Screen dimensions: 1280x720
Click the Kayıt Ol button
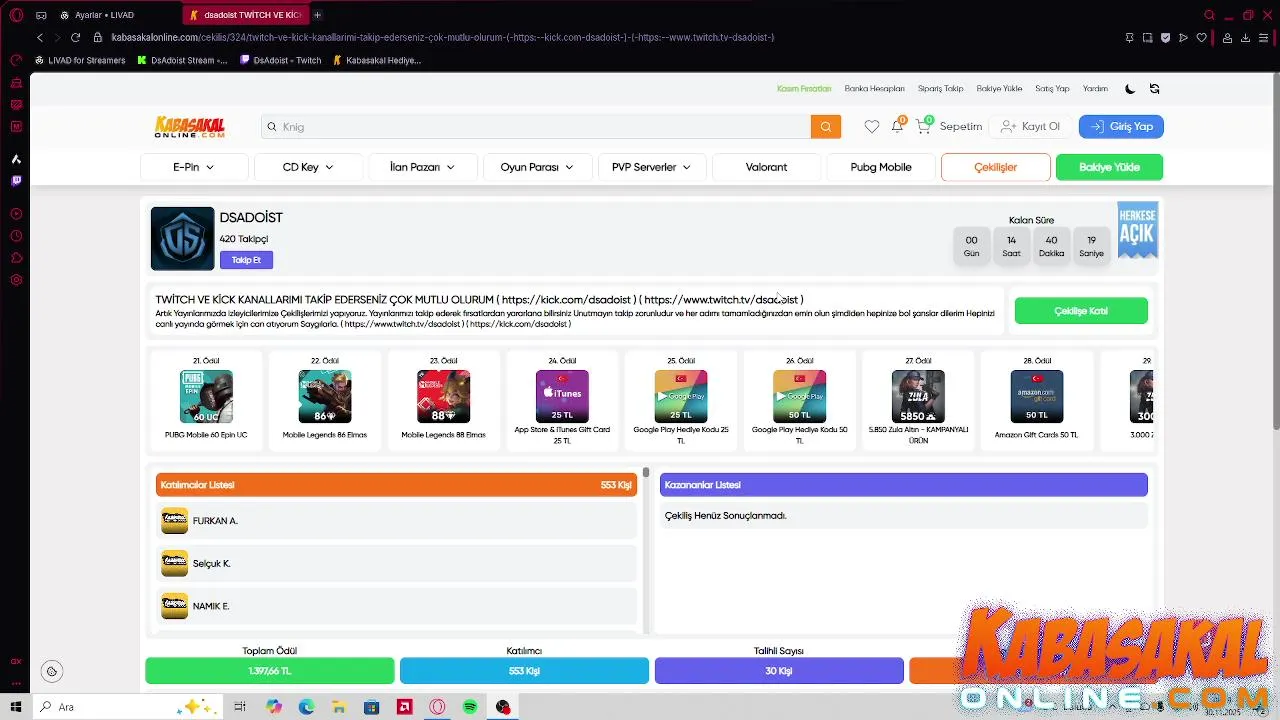tap(1030, 127)
